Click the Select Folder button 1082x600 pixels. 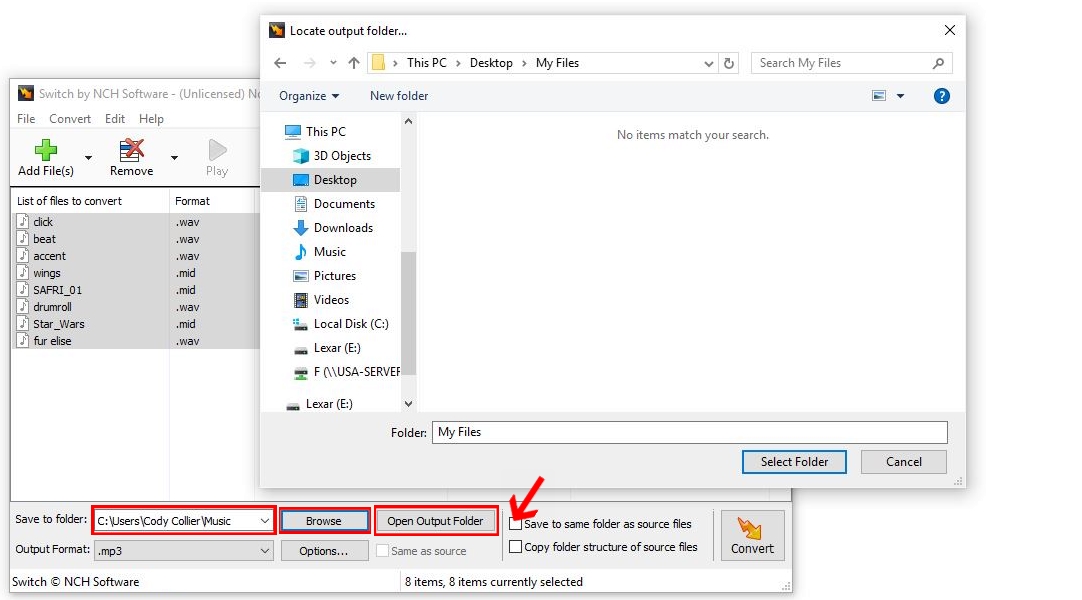(794, 462)
